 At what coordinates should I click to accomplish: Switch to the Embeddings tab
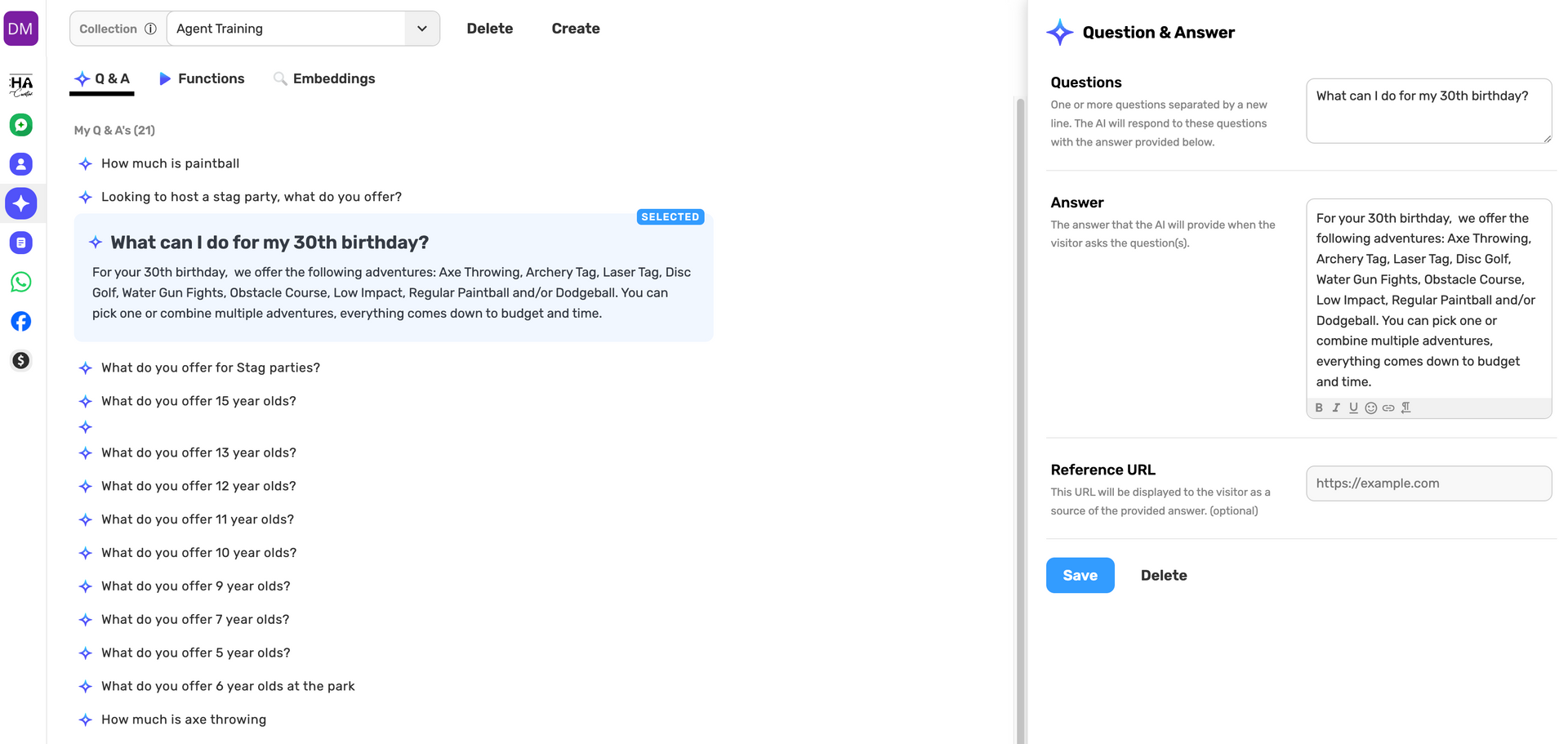(324, 78)
